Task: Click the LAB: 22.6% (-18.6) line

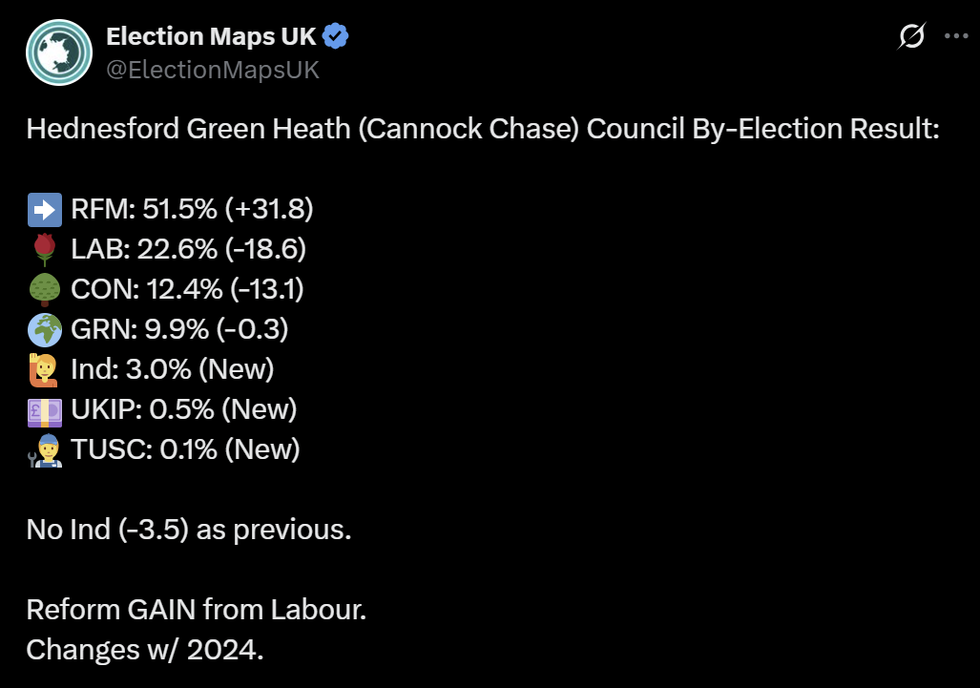Action: tap(188, 249)
